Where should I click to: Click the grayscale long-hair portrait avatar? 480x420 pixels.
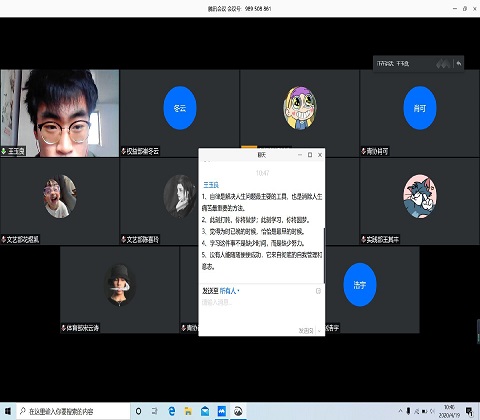pyautogui.click(x=180, y=196)
